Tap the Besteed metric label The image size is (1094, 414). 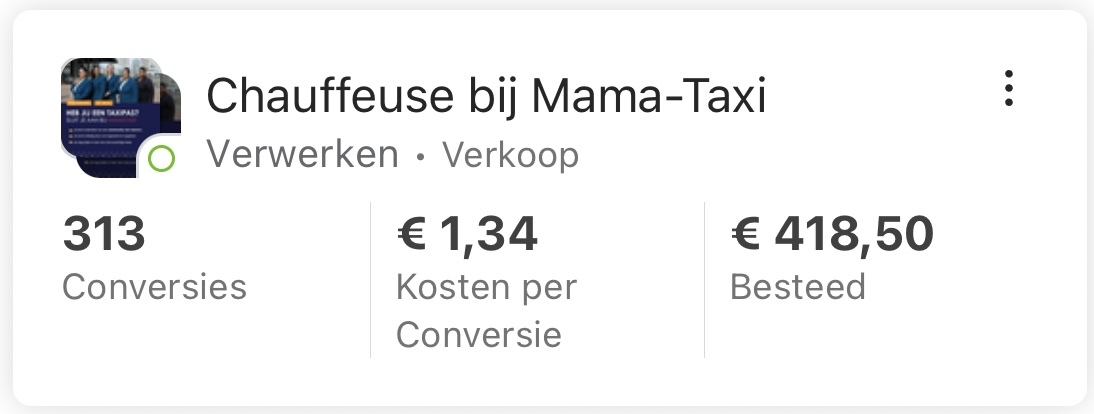[x=797, y=287]
